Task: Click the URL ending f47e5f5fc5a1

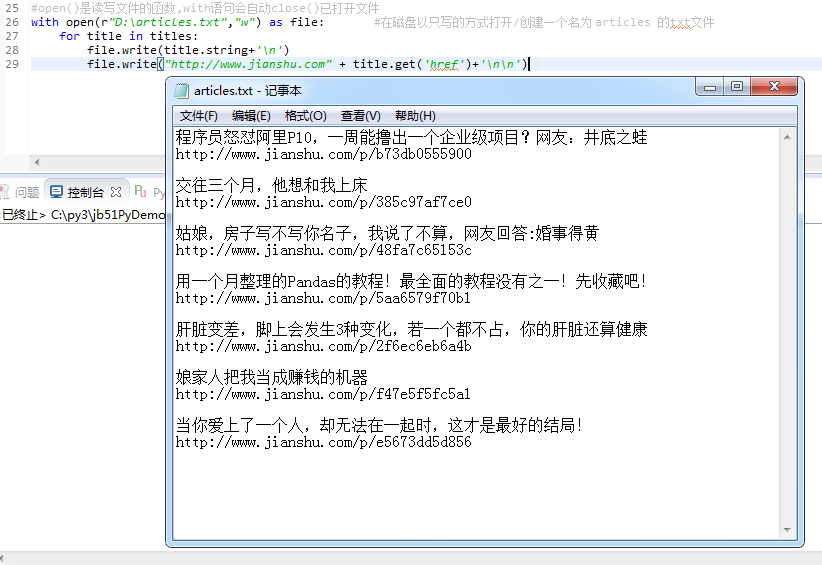Action: [x=323, y=394]
